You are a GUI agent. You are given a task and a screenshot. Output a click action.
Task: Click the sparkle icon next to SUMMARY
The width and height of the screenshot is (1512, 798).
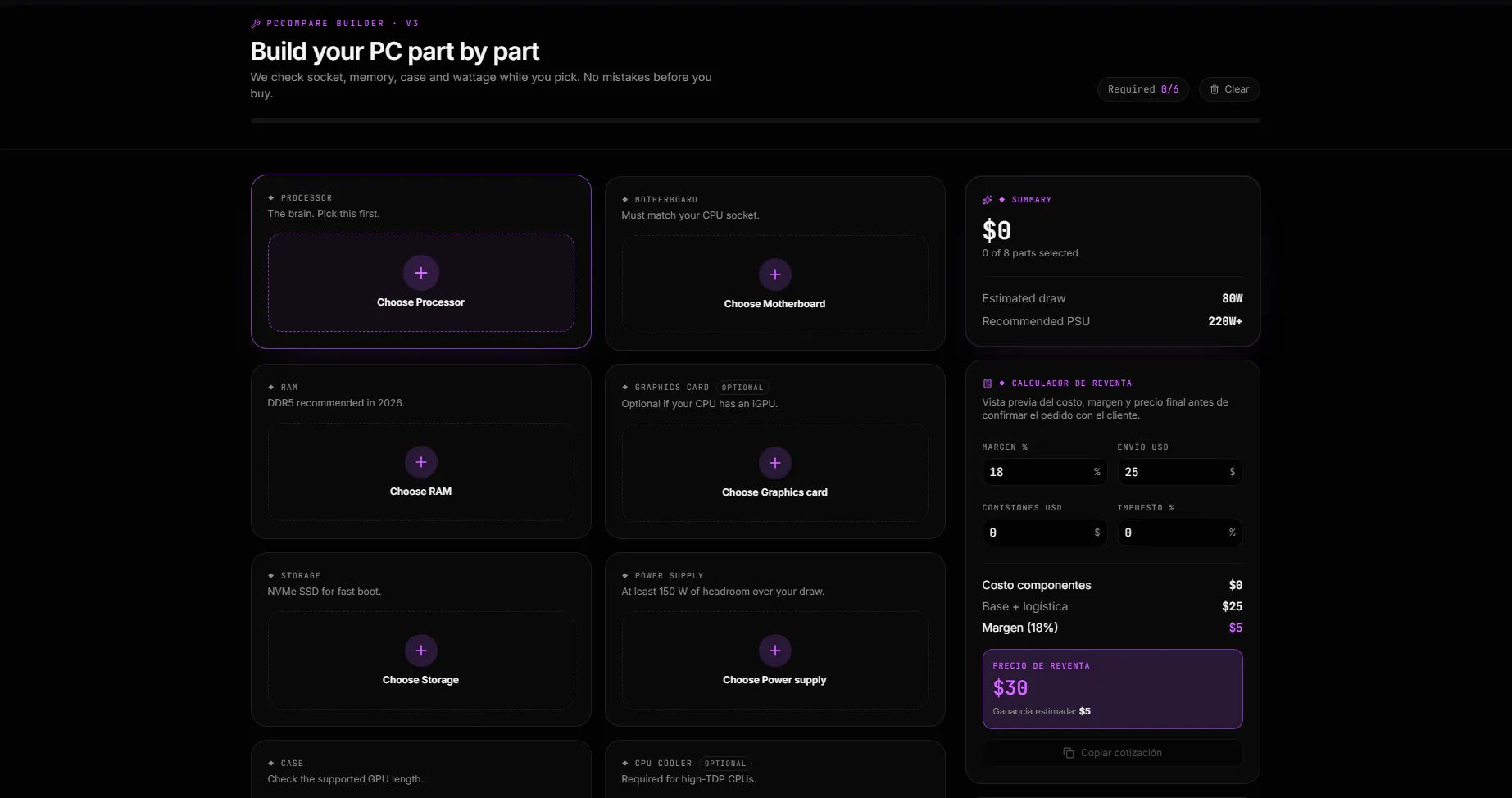(x=988, y=200)
